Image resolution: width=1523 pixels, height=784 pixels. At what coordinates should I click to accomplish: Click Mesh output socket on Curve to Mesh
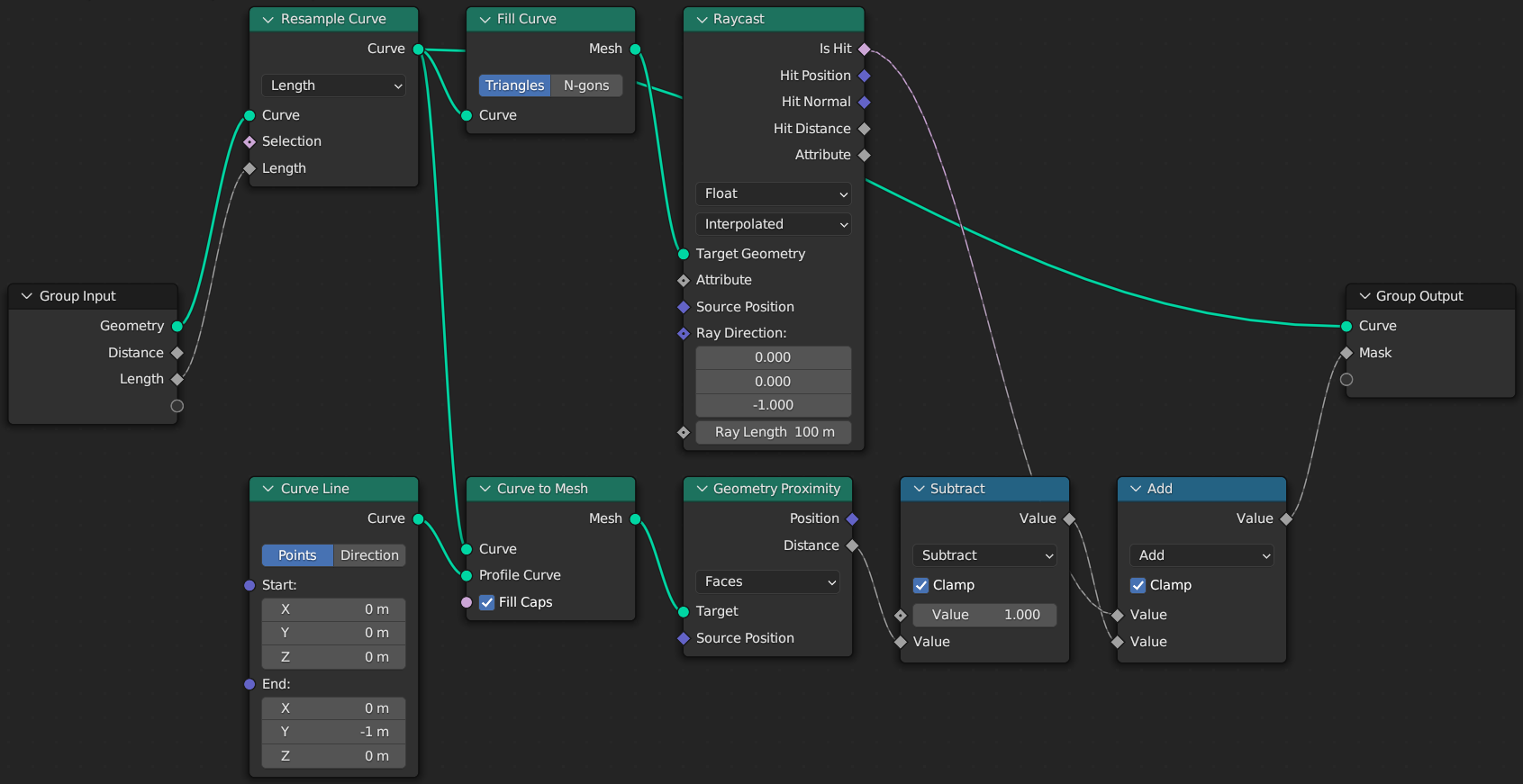[635, 518]
